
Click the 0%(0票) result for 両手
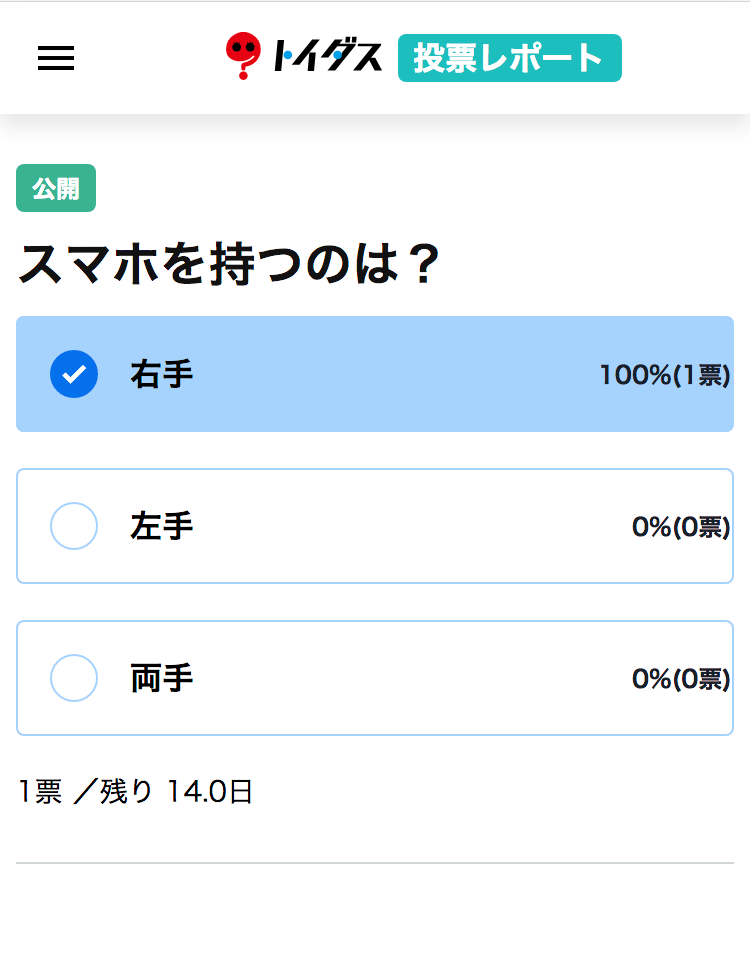click(x=681, y=679)
